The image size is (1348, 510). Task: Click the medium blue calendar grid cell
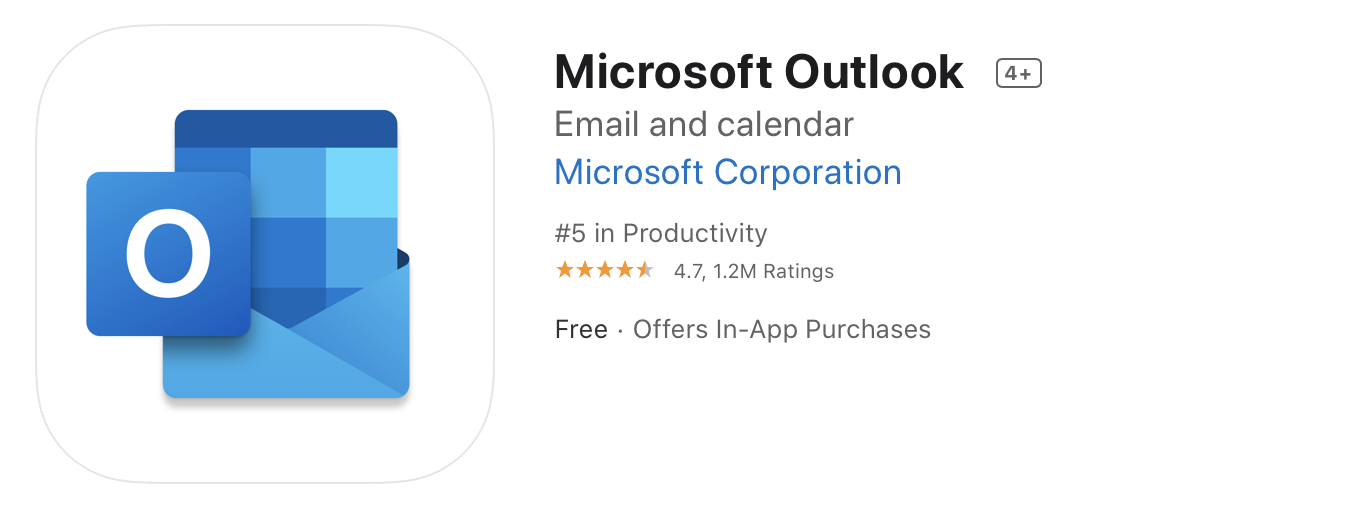click(288, 182)
